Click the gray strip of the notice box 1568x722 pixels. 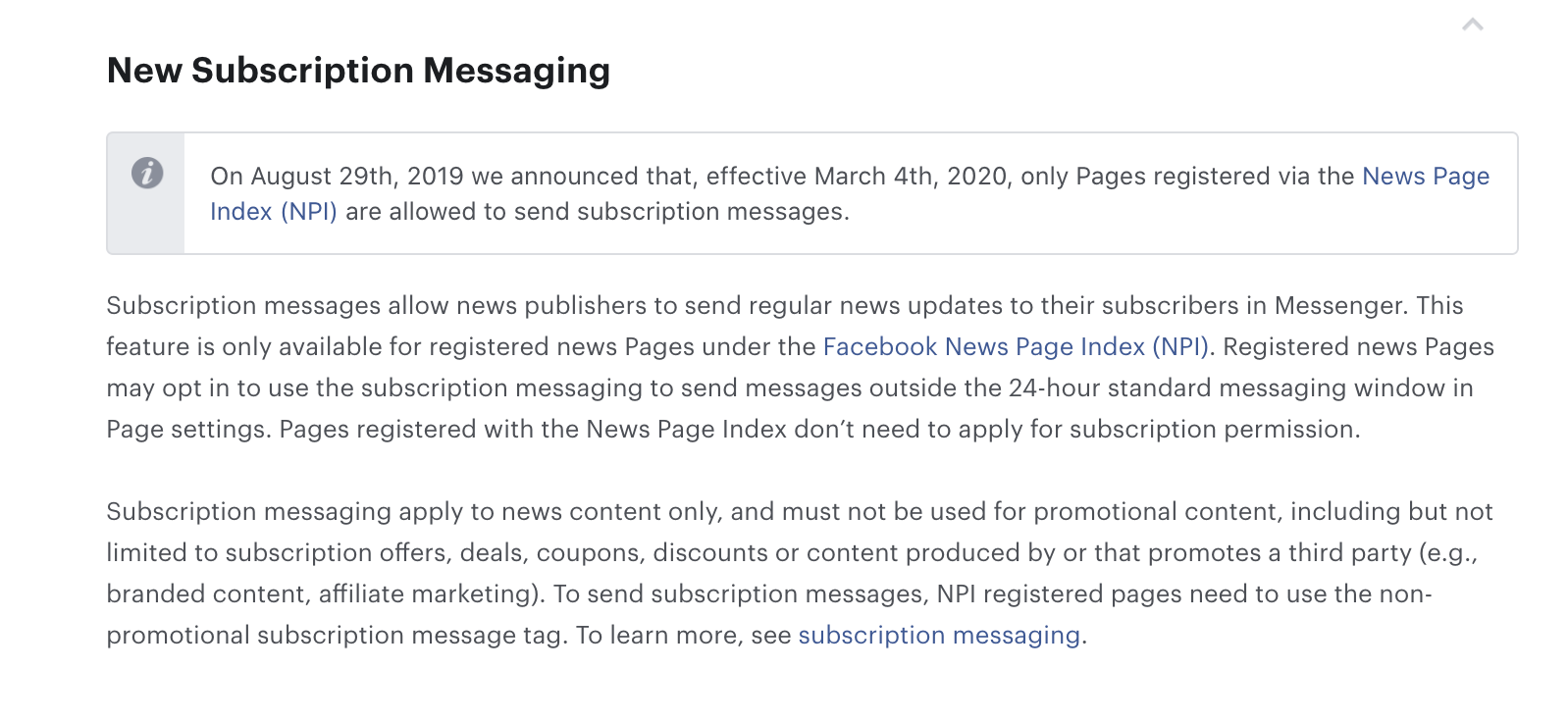(x=146, y=193)
